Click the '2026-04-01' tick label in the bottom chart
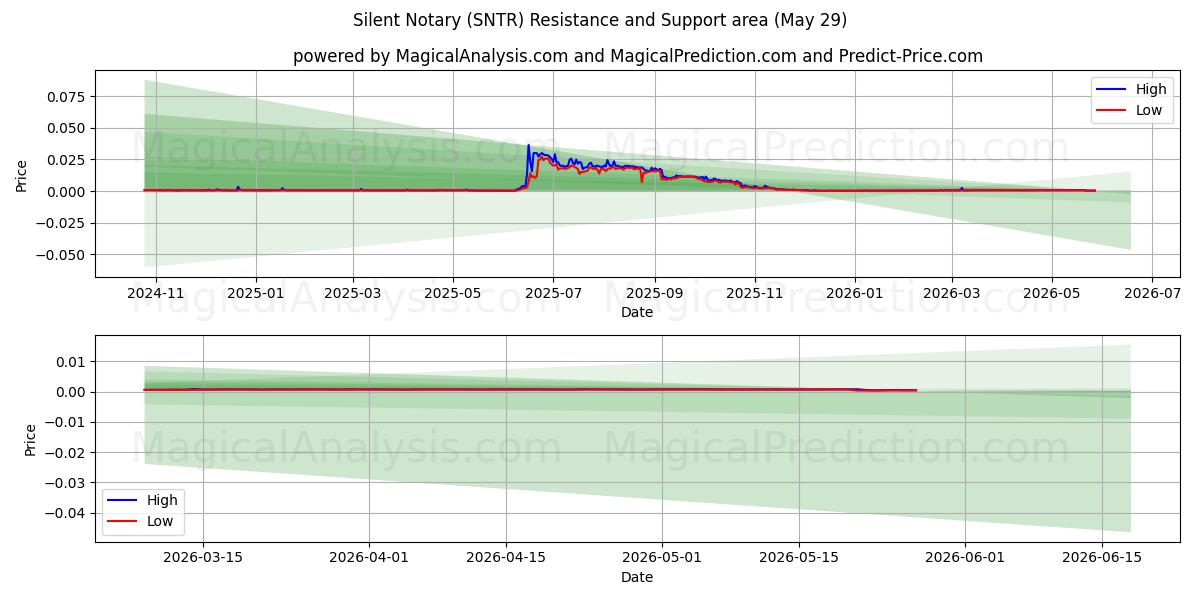 click(369, 558)
